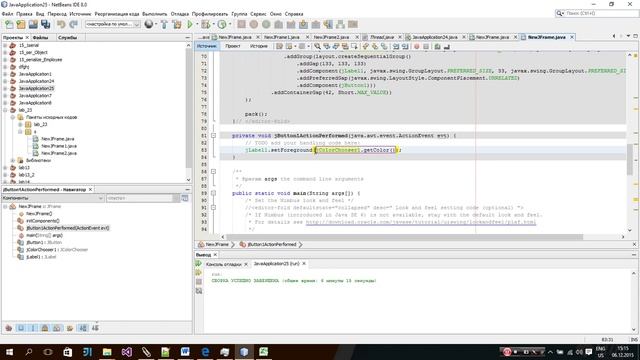Click the Clean and Build icon
This screenshot has width=640, height=360.
(177, 24)
